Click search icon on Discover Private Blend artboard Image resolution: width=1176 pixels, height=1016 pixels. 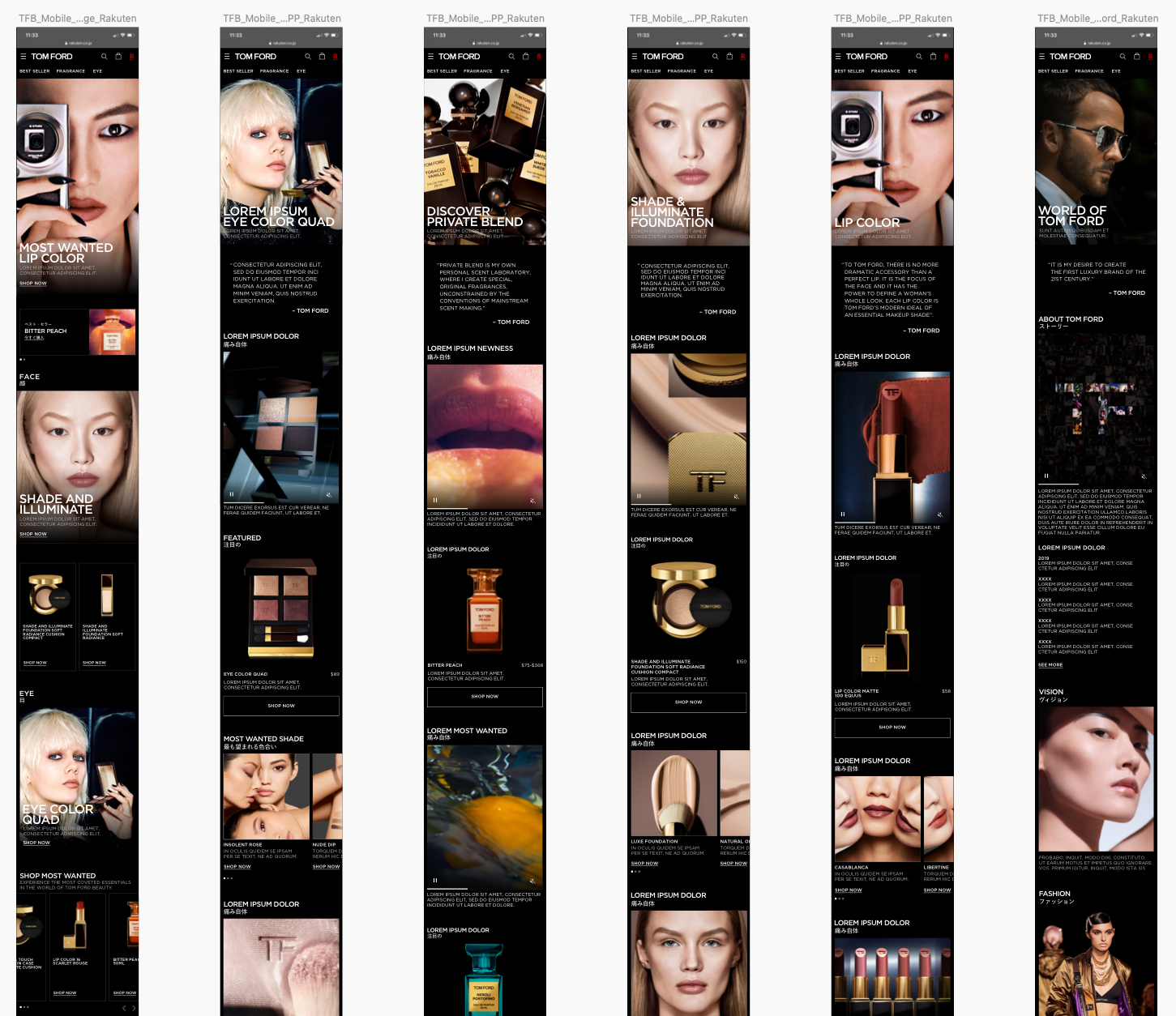(x=511, y=57)
